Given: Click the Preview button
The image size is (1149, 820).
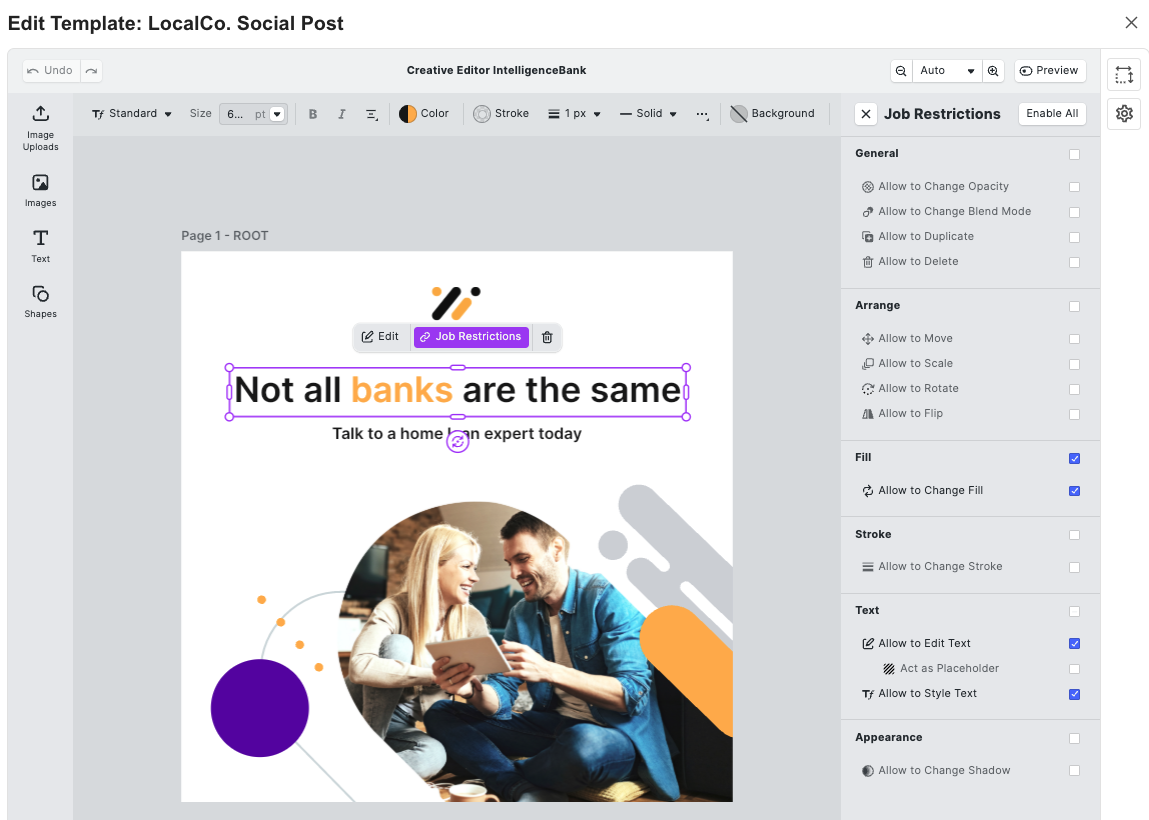Looking at the screenshot, I should point(1049,71).
